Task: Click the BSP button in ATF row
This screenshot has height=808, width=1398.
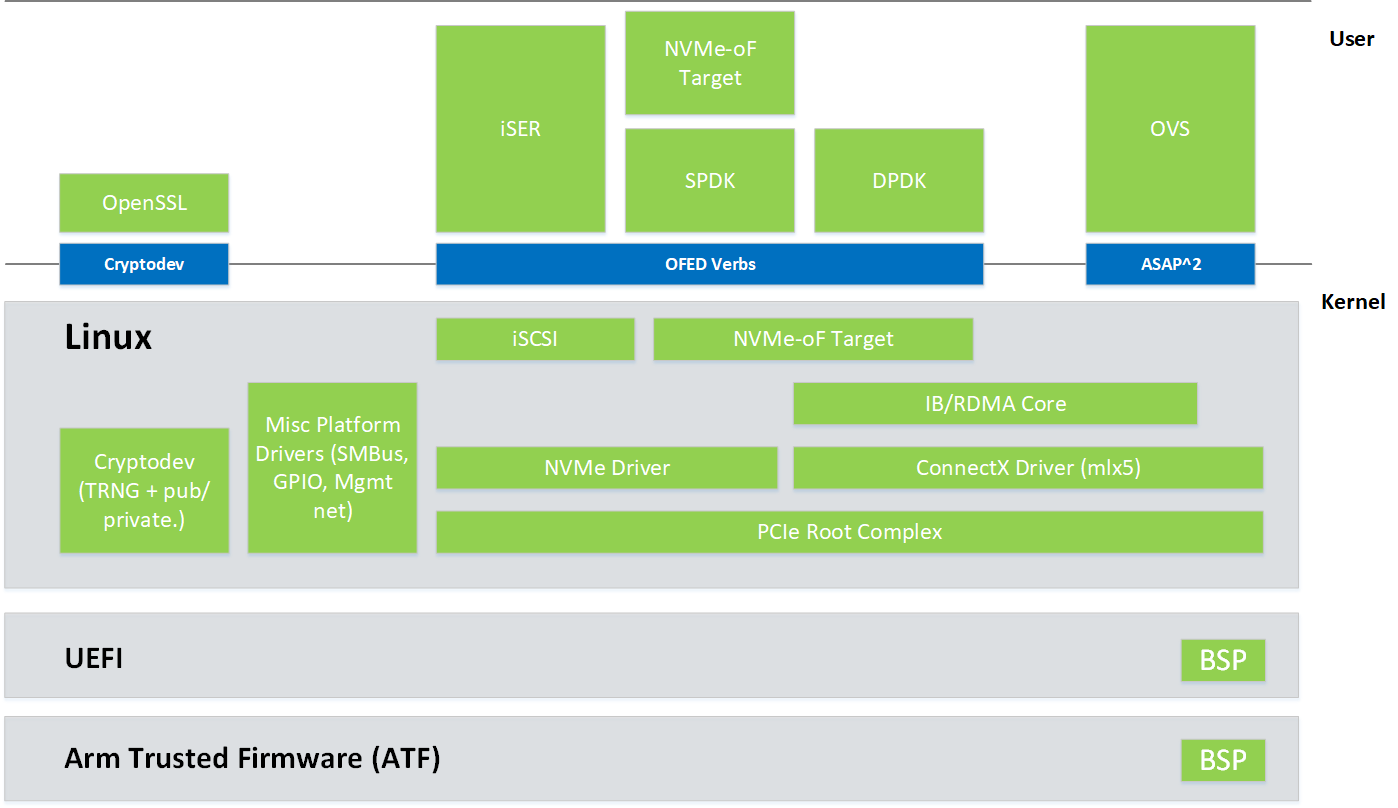Action: [1223, 760]
